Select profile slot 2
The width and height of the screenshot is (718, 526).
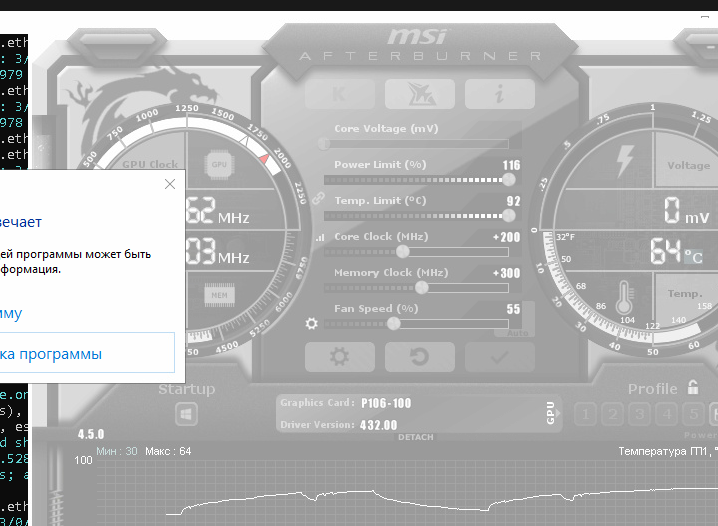[612, 414]
